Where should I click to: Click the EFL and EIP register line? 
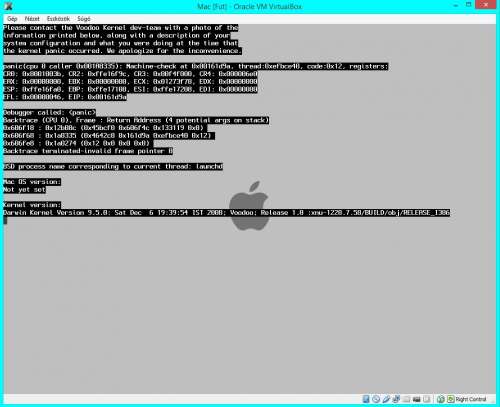(x=65, y=97)
